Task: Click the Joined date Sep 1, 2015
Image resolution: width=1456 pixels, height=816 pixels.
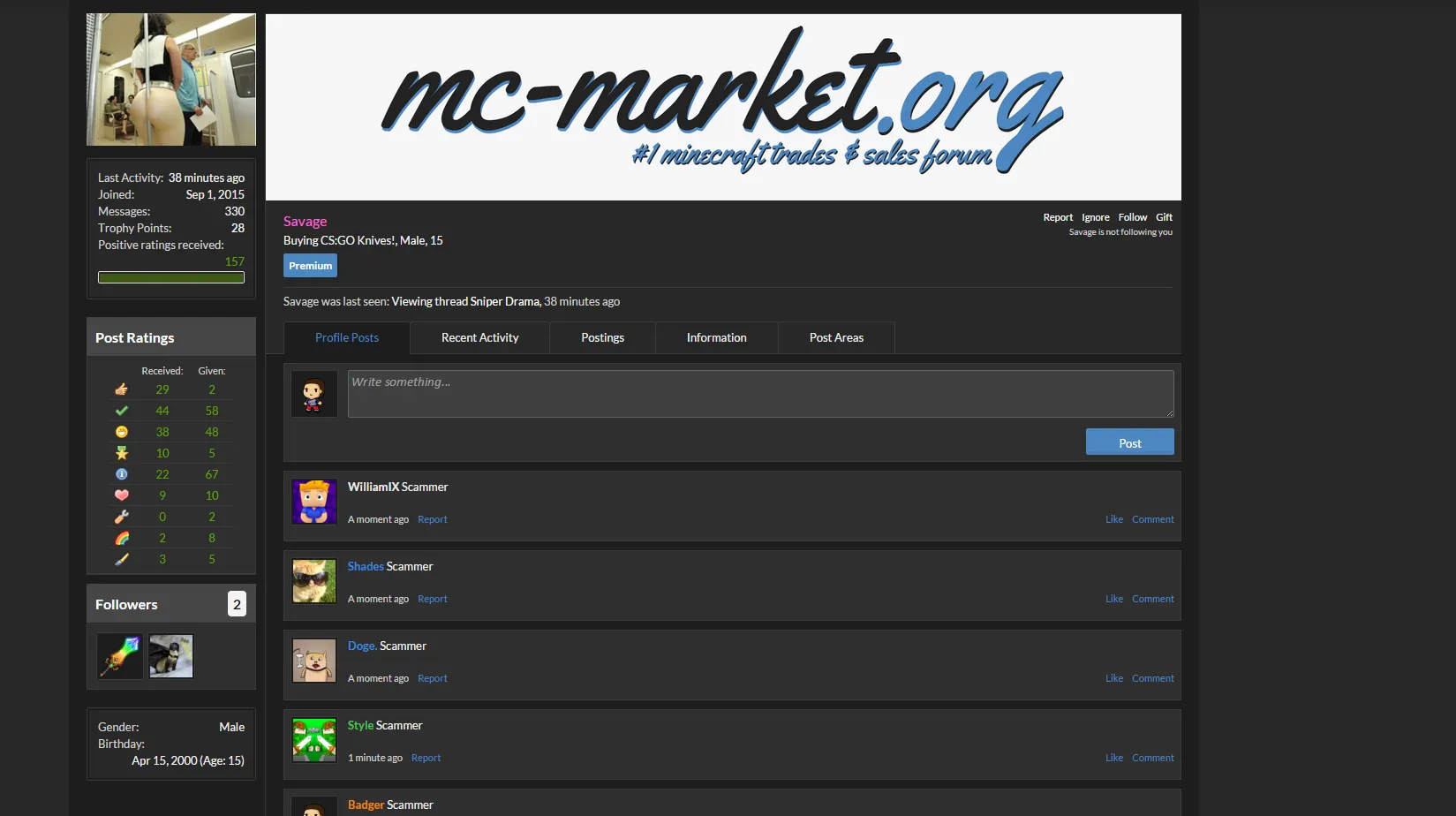Action: tap(215, 195)
